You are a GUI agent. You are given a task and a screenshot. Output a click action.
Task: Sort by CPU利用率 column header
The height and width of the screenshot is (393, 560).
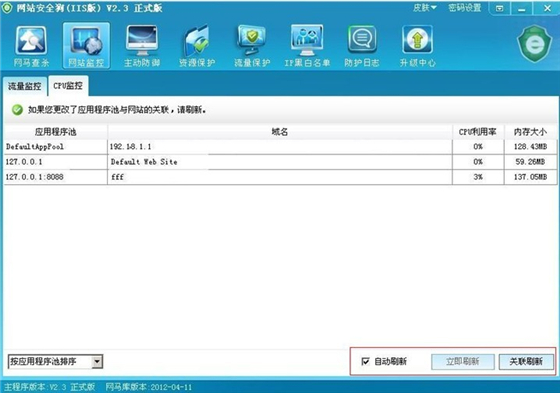[x=478, y=132]
